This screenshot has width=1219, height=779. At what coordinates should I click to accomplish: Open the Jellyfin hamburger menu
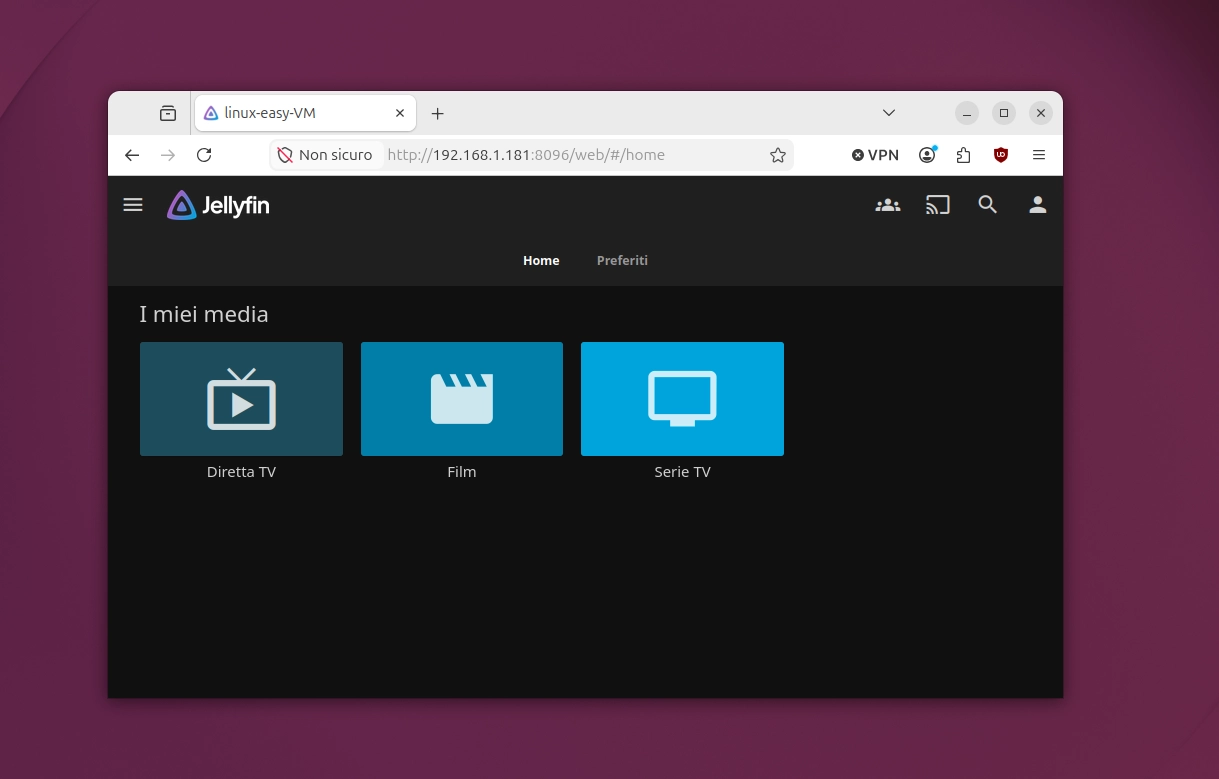(x=133, y=205)
